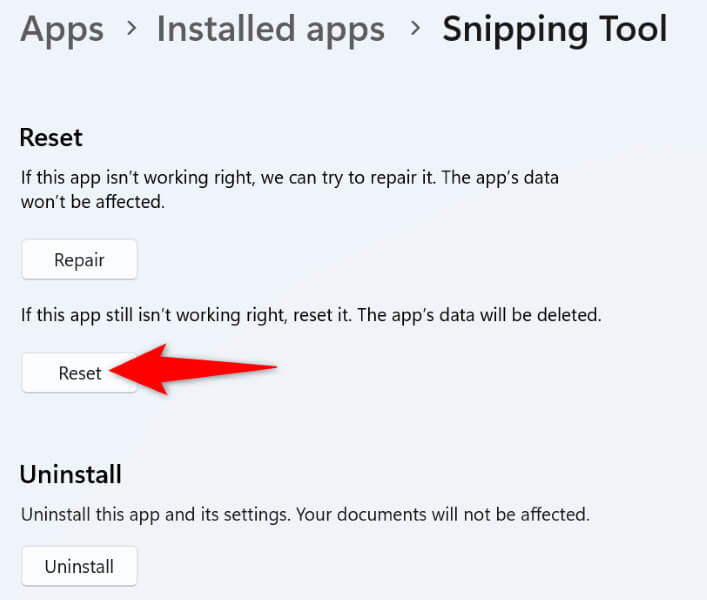
Task: Click text 'we can try to repair it'
Action: (x=348, y=178)
